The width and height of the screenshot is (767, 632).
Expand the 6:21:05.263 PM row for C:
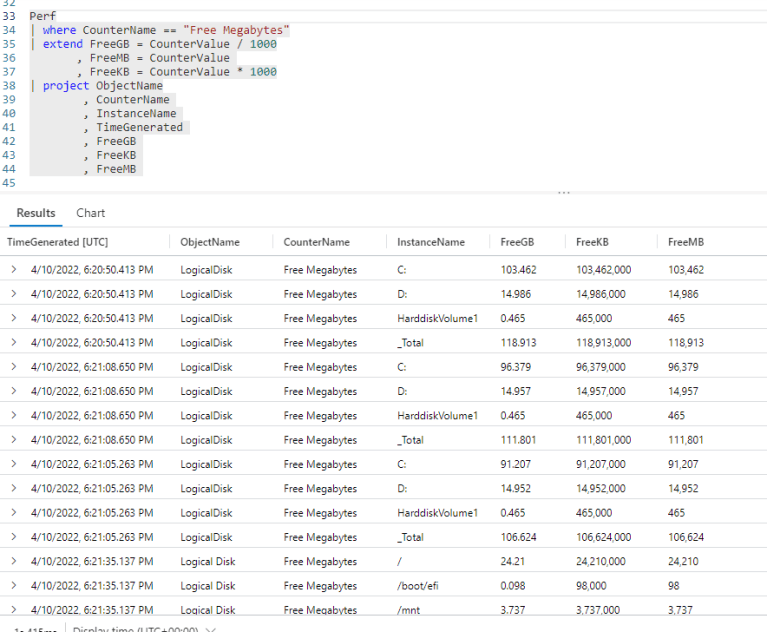click(x=14, y=464)
